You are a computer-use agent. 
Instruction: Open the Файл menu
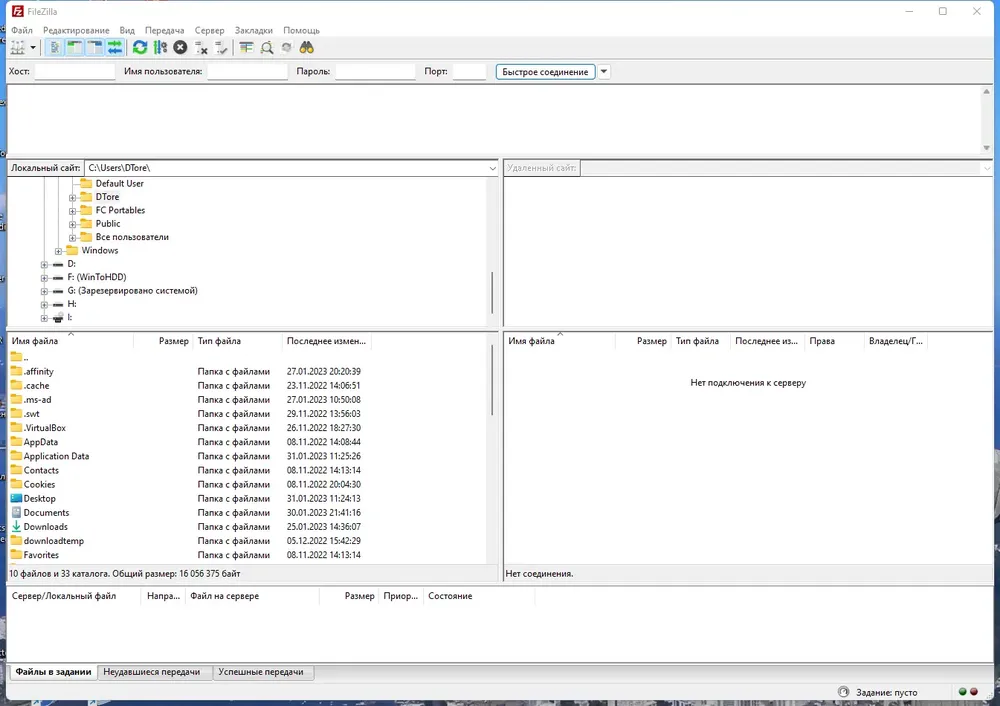(x=22, y=30)
